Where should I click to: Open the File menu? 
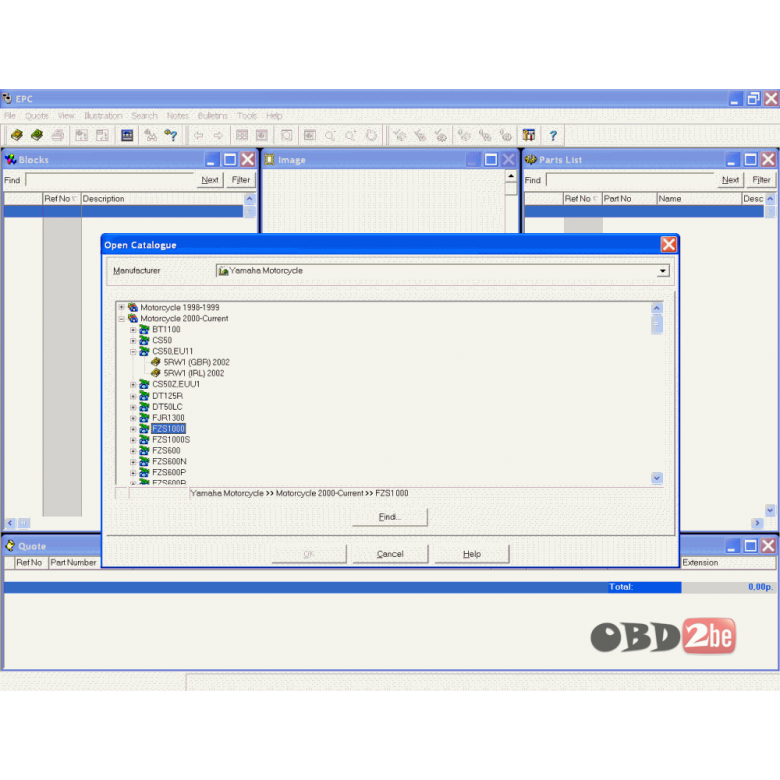pos(10,116)
